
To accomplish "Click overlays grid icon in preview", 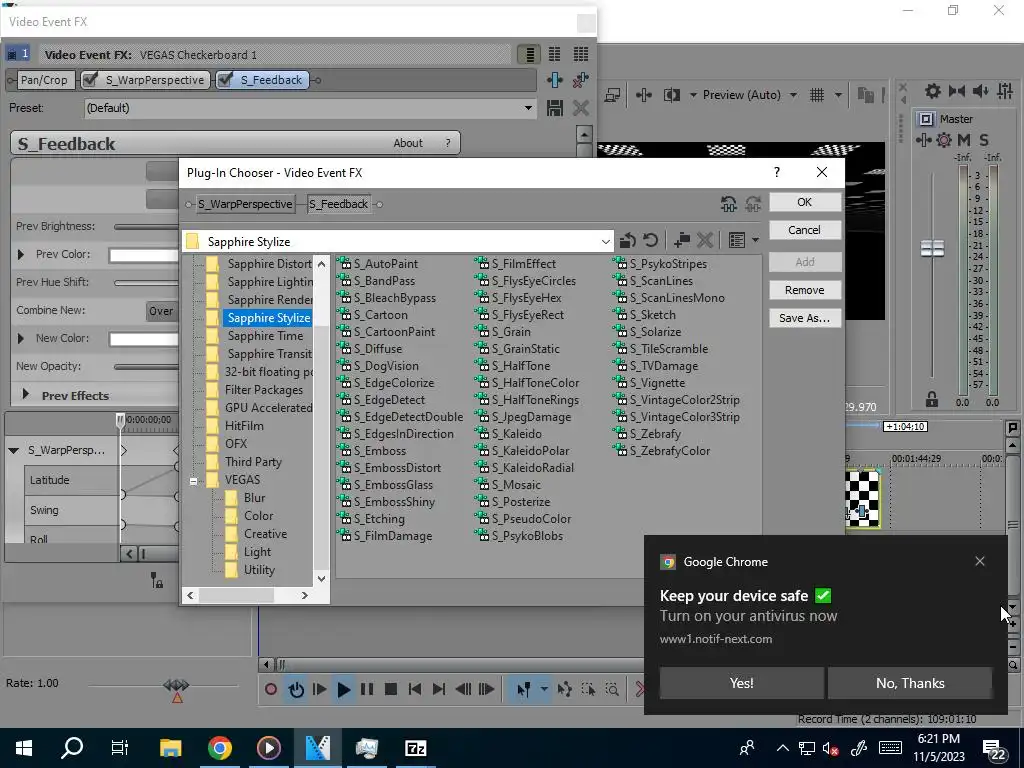I will pyautogui.click(x=817, y=95).
